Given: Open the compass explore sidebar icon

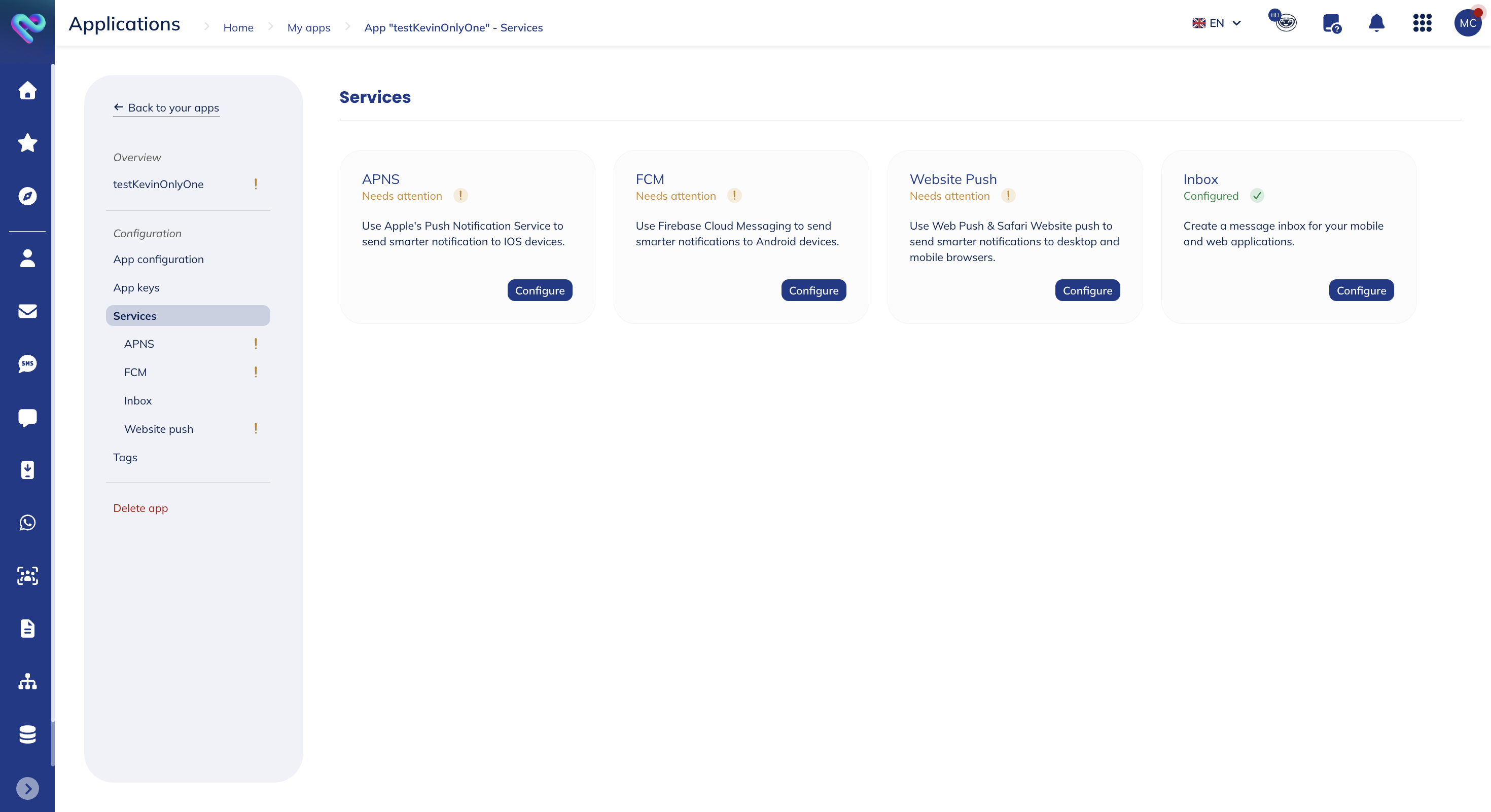Looking at the screenshot, I should click(x=27, y=196).
